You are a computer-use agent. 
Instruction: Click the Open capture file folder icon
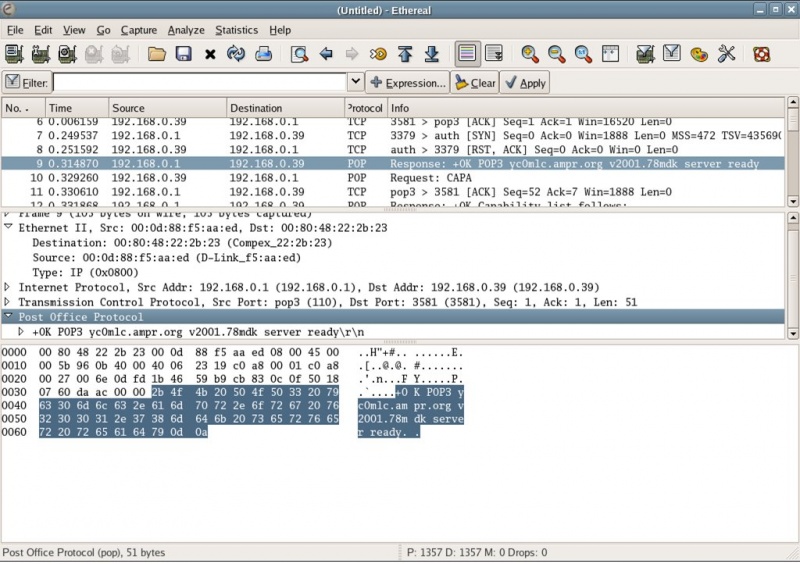pos(157,54)
